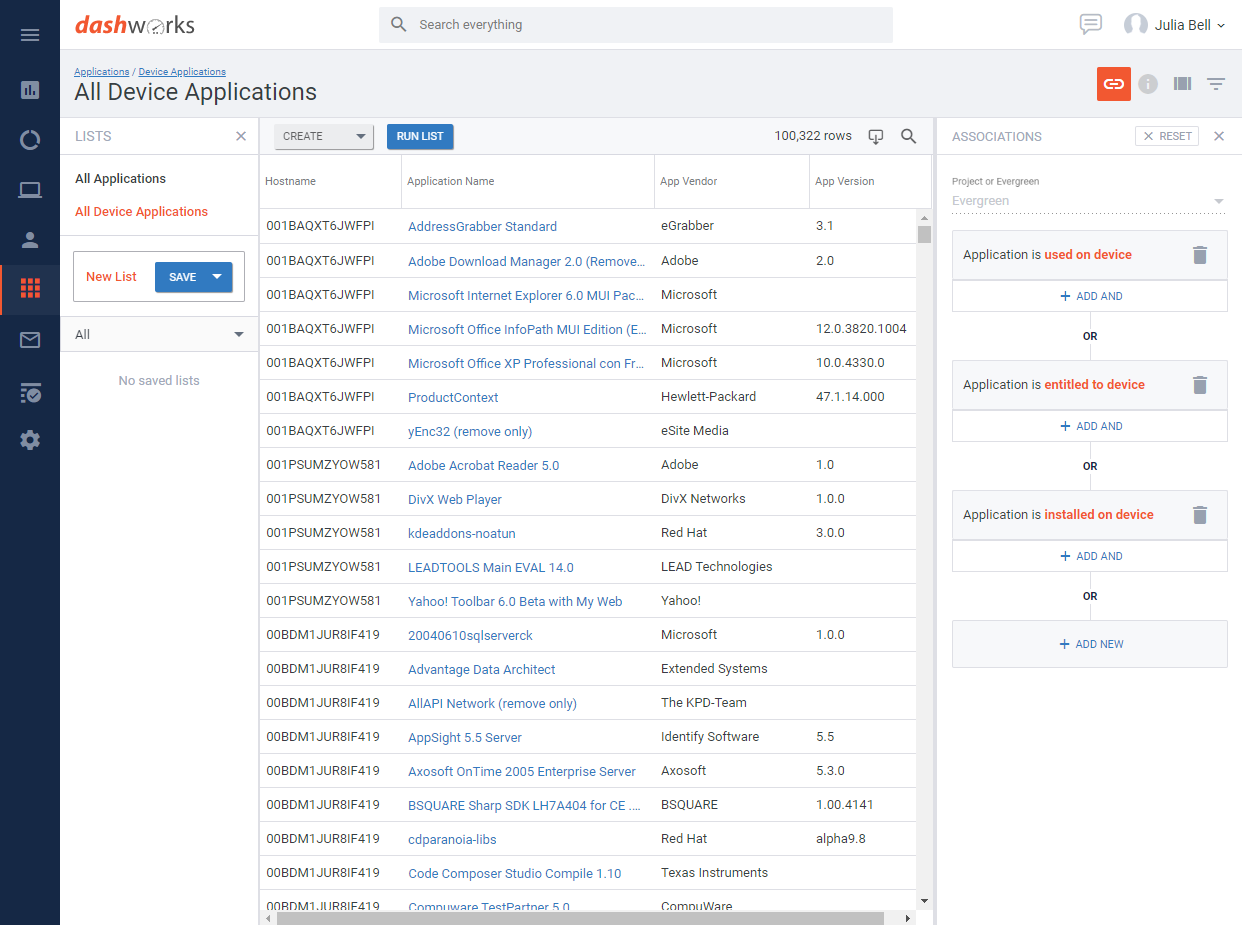Open the dashboards bar-chart sidebar icon

(30, 90)
